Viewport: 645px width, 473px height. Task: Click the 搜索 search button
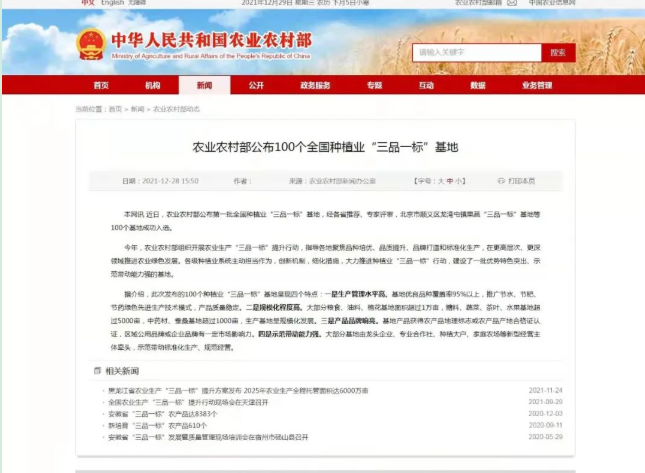click(558, 52)
